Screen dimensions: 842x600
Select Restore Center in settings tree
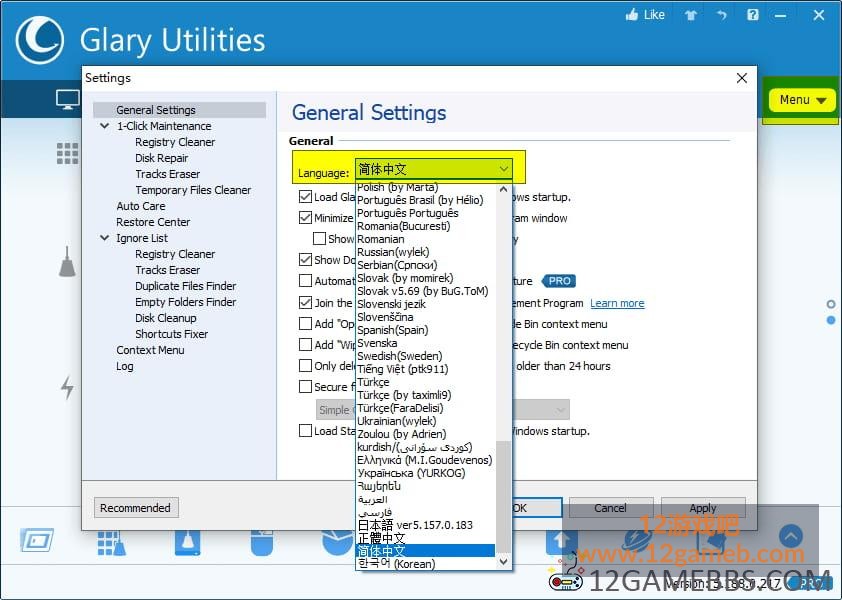point(153,222)
